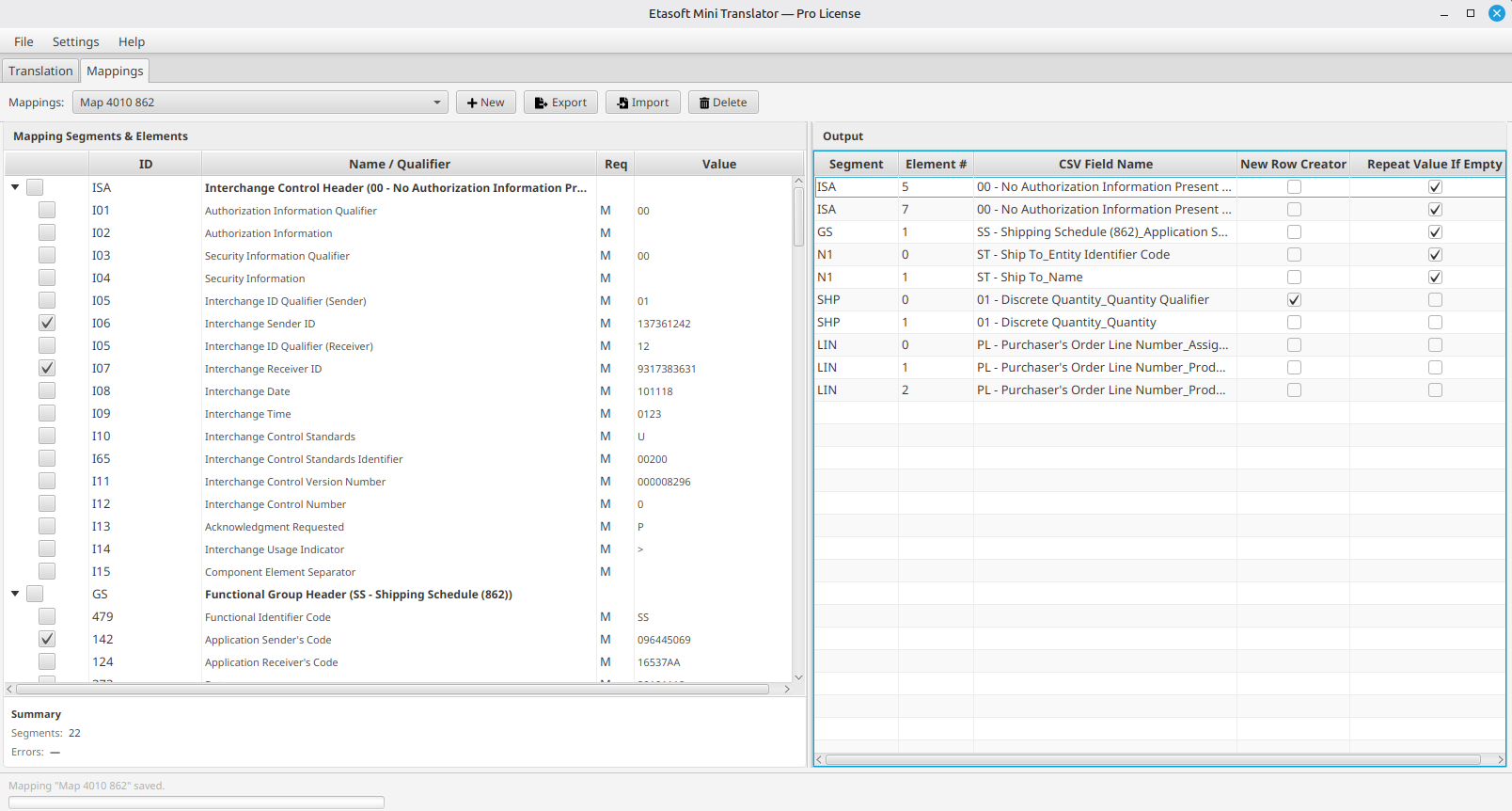Click the segments tree scroll down arrow
Viewport: 1512px width, 811px height.
coord(798,677)
